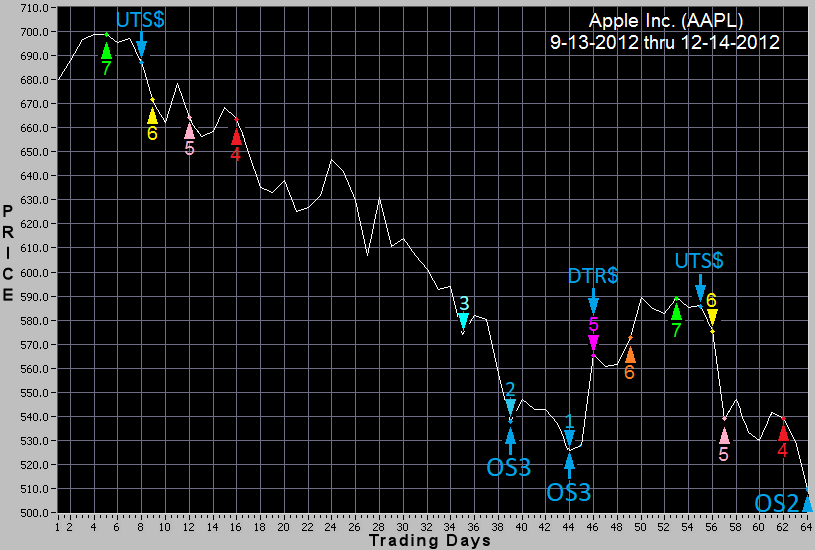Click the vertical PRICE axis title
The image size is (815, 550).
[x=8, y=254]
